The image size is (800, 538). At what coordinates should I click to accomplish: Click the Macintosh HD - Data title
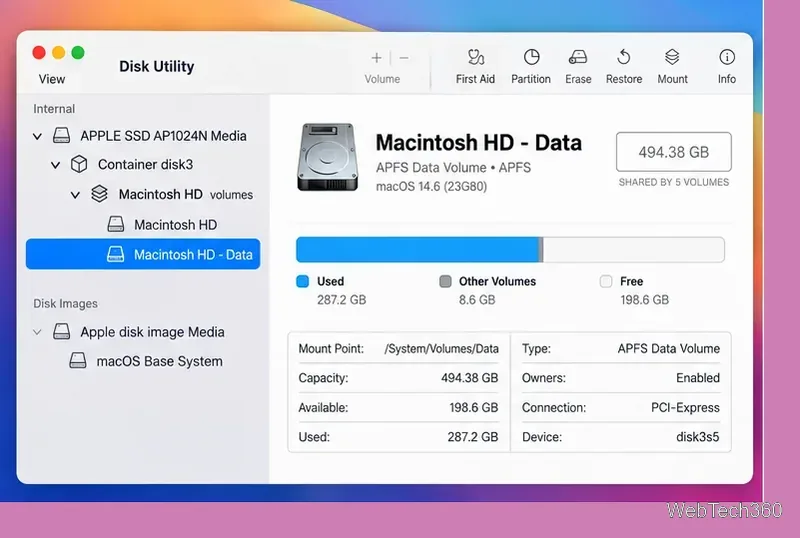click(479, 142)
